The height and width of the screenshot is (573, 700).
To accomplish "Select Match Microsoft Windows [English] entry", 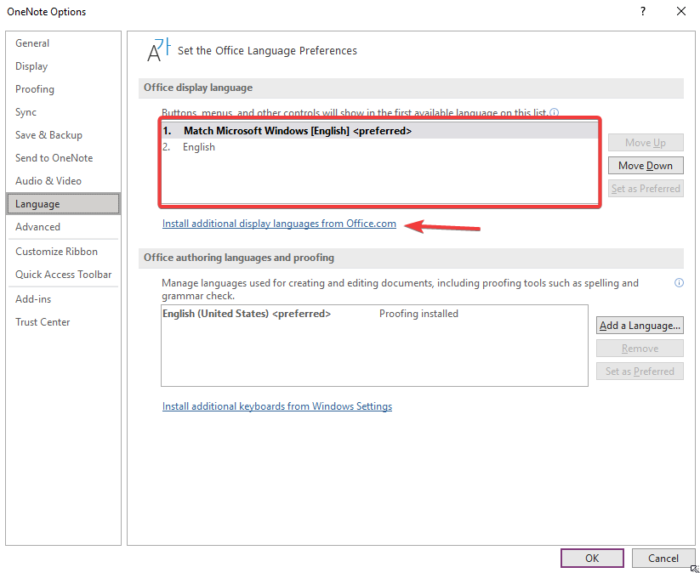I will pyautogui.click(x=379, y=131).
